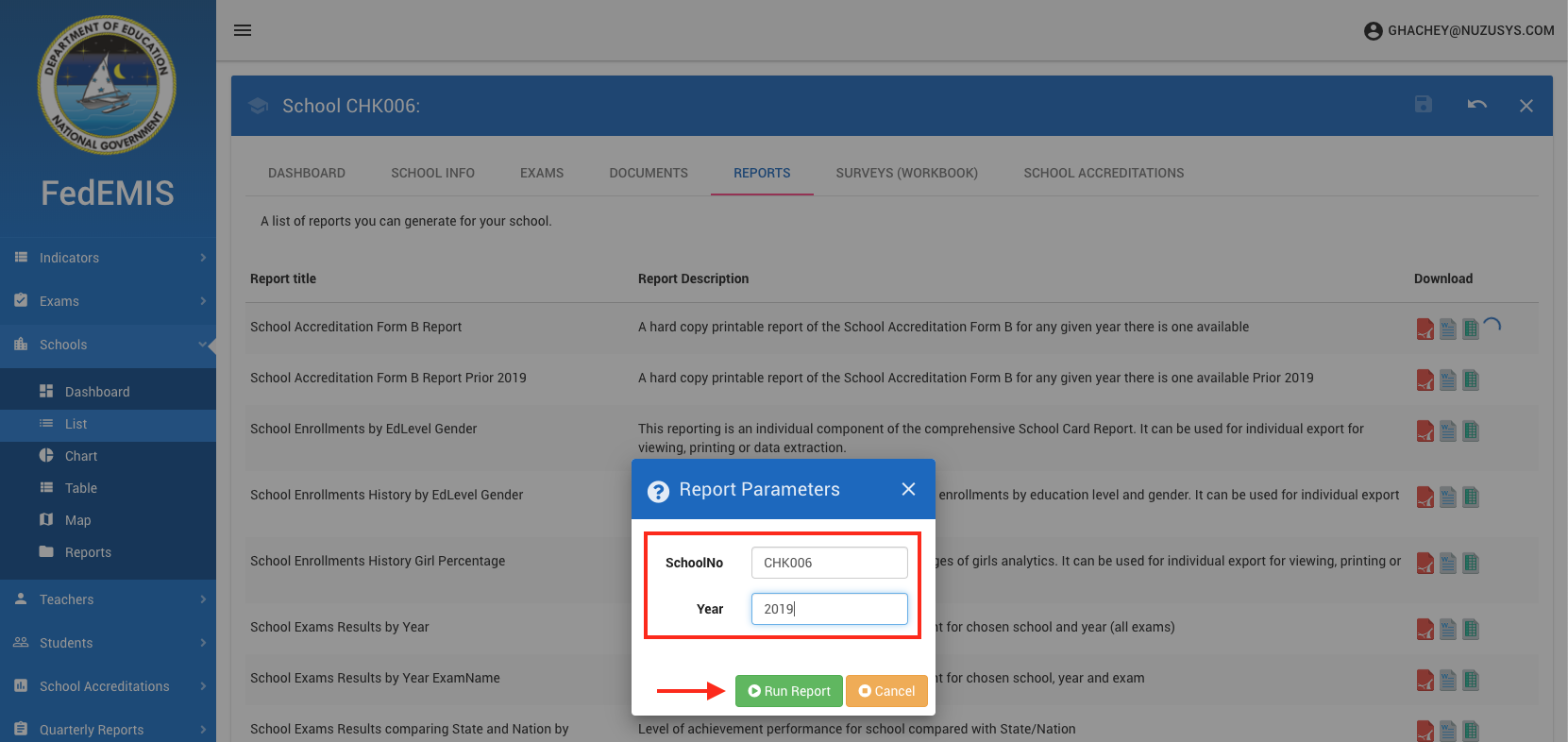Switch to the EXAMS tab

(x=542, y=173)
